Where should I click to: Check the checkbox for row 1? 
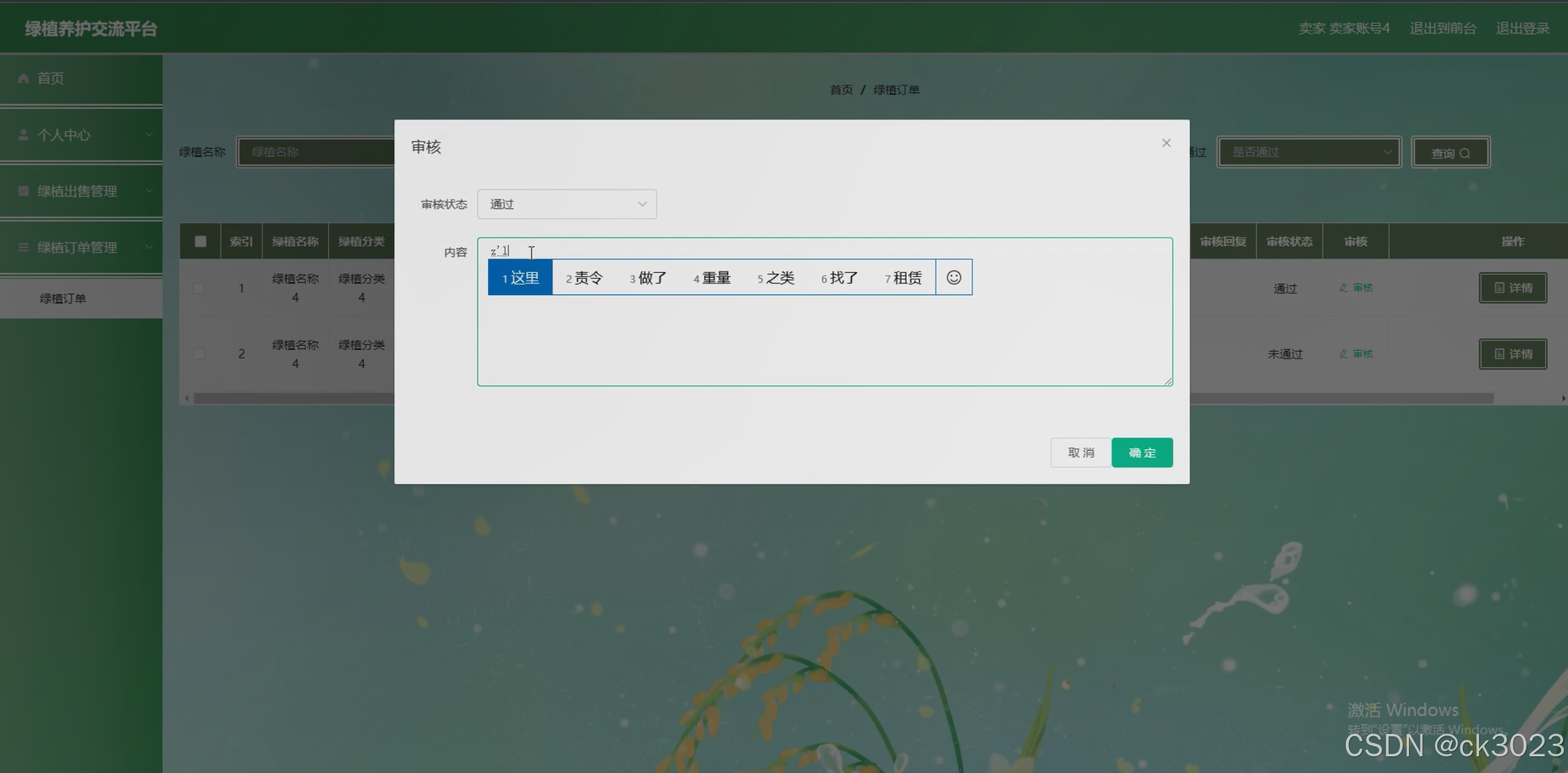(x=199, y=288)
